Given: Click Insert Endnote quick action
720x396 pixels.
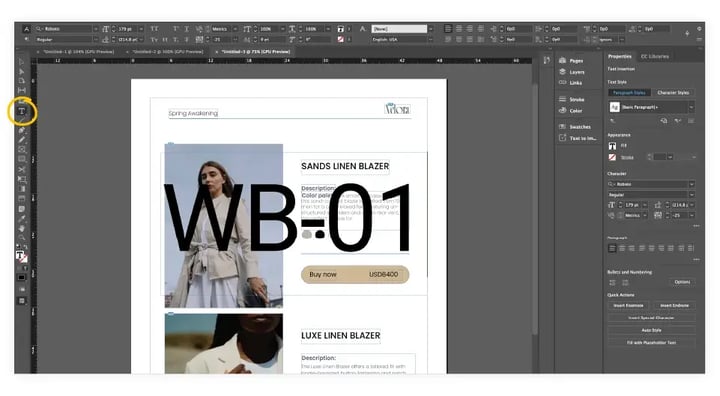Looking at the screenshot, I should pos(674,305).
